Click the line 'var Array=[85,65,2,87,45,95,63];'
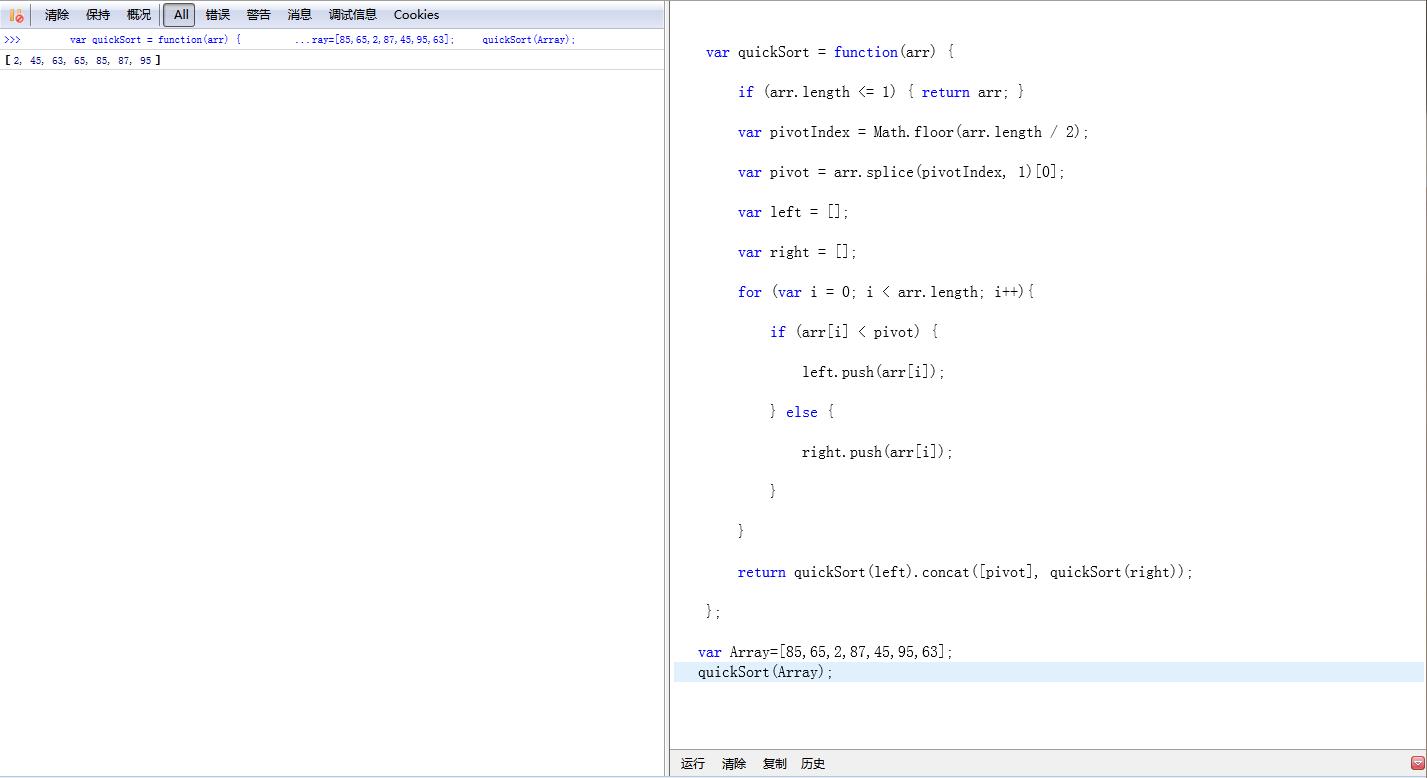The image size is (1427, 778). click(x=825, y=652)
